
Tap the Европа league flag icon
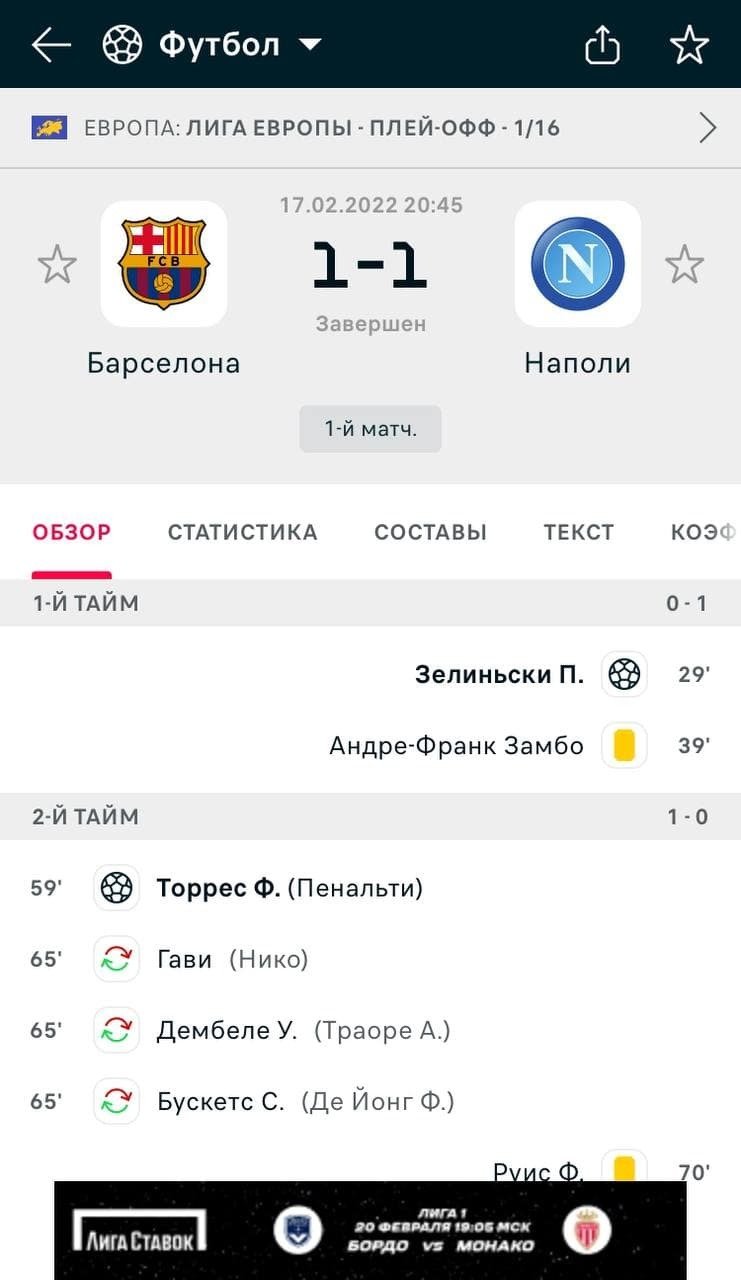(x=49, y=128)
